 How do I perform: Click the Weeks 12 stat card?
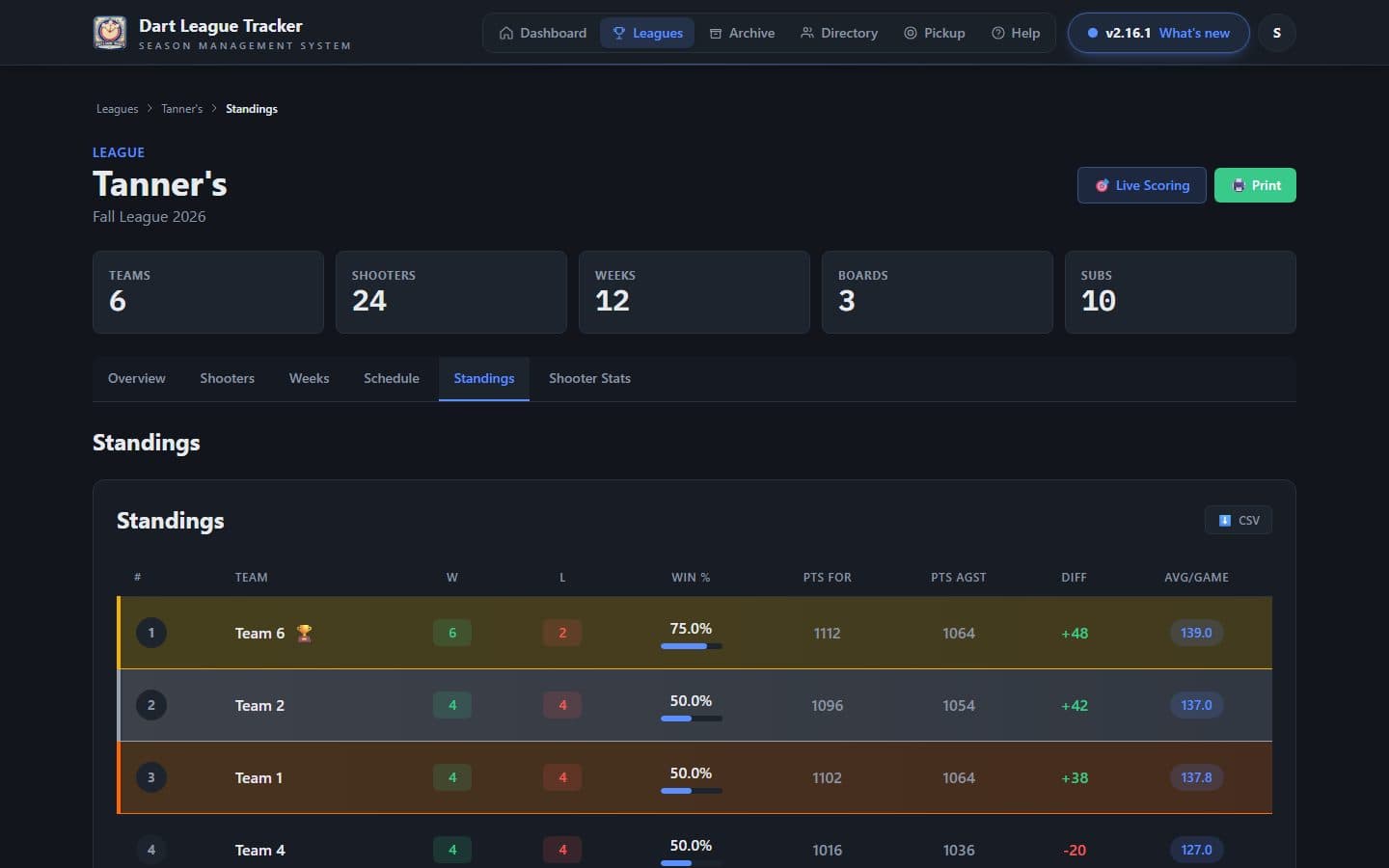tap(694, 292)
